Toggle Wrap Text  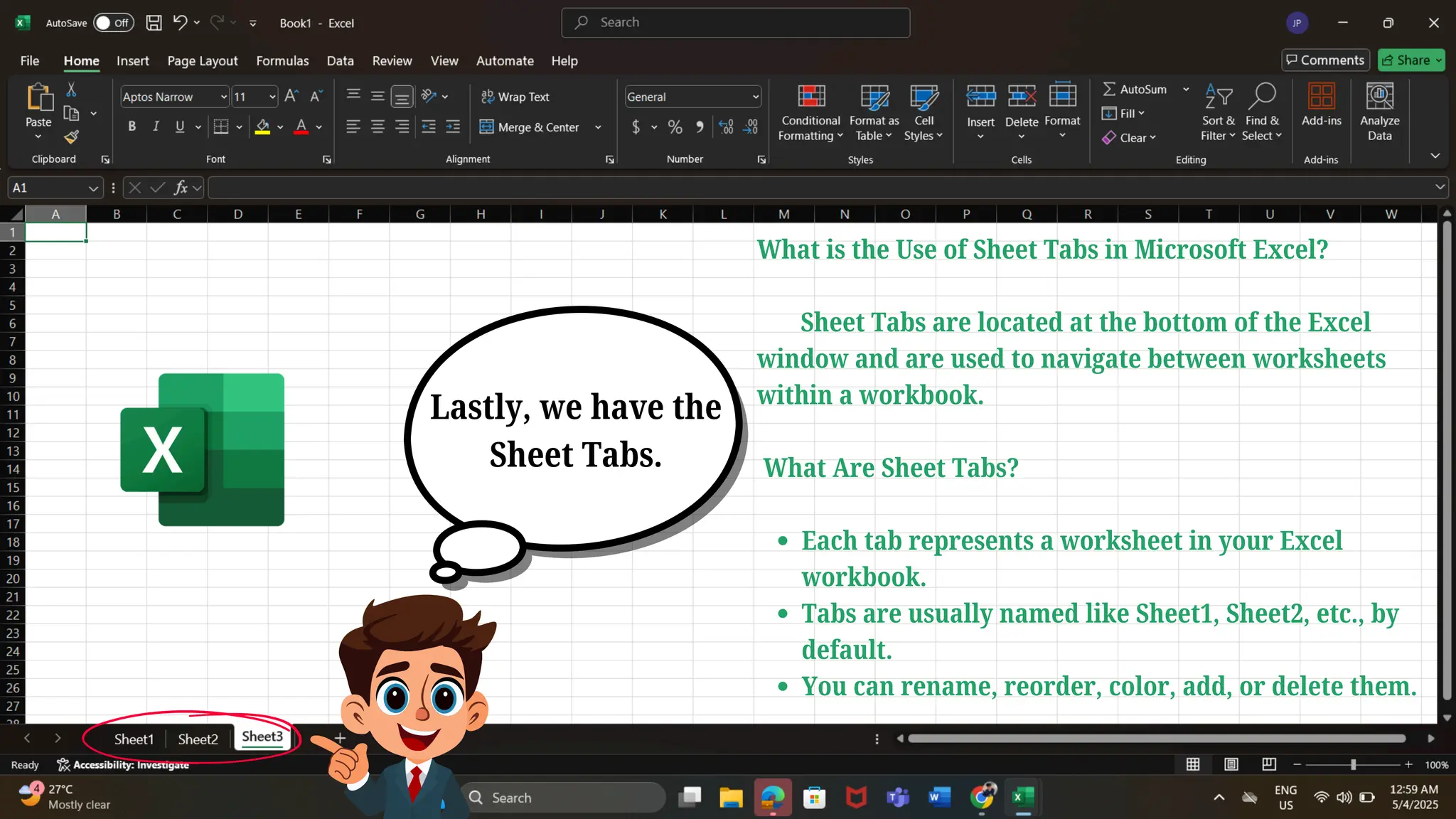coord(515,97)
